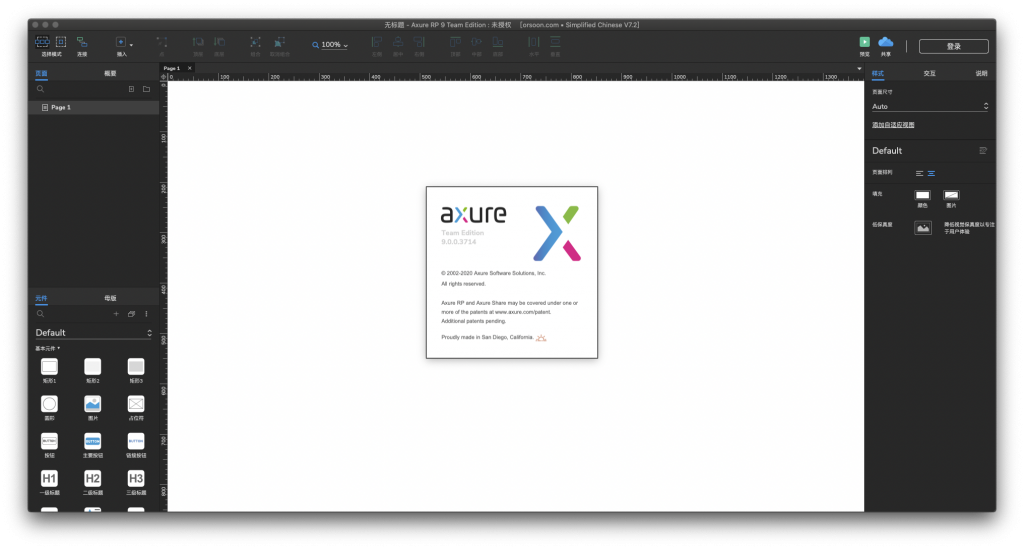Image resolution: width=1024 pixels, height=549 pixels.
Task: Click the Align Bottom toolbar icon
Action: coord(498,42)
